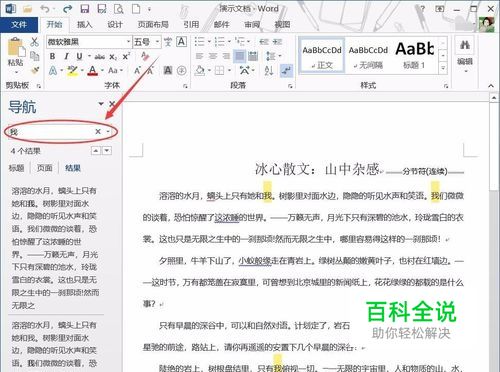Open Change Case Aa dropdown
The width and height of the screenshot is (500, 372).
[x=115, y=70]
